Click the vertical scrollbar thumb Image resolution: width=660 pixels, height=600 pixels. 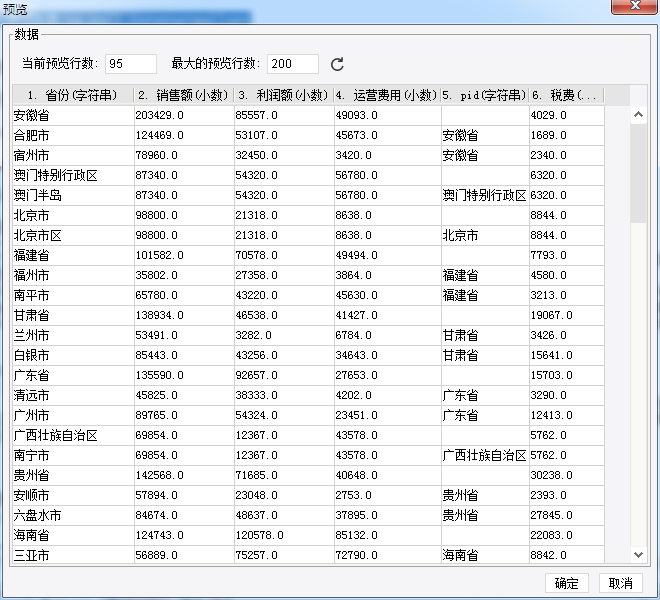coord(638,173)
